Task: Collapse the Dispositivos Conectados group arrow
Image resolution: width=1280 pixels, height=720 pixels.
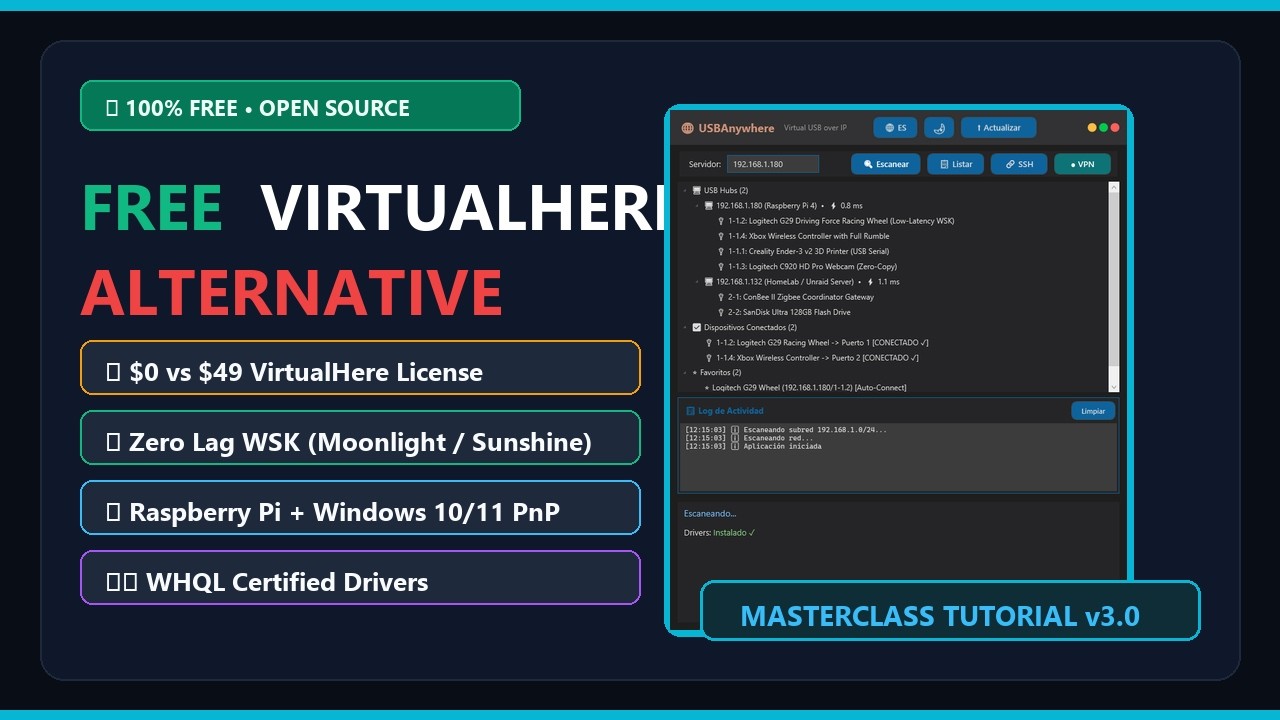Action: click(685, 327)
